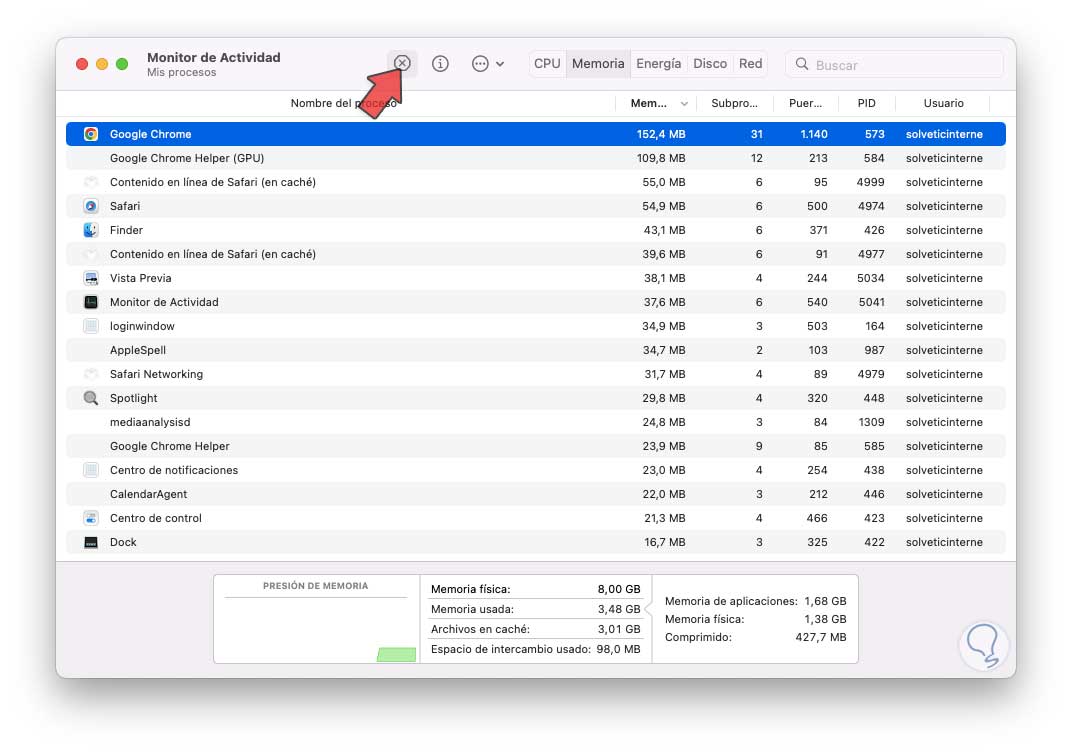Click the icon of Safari content PID 4999
This screenshot has width=1072, height=752.
coord(91,182)
